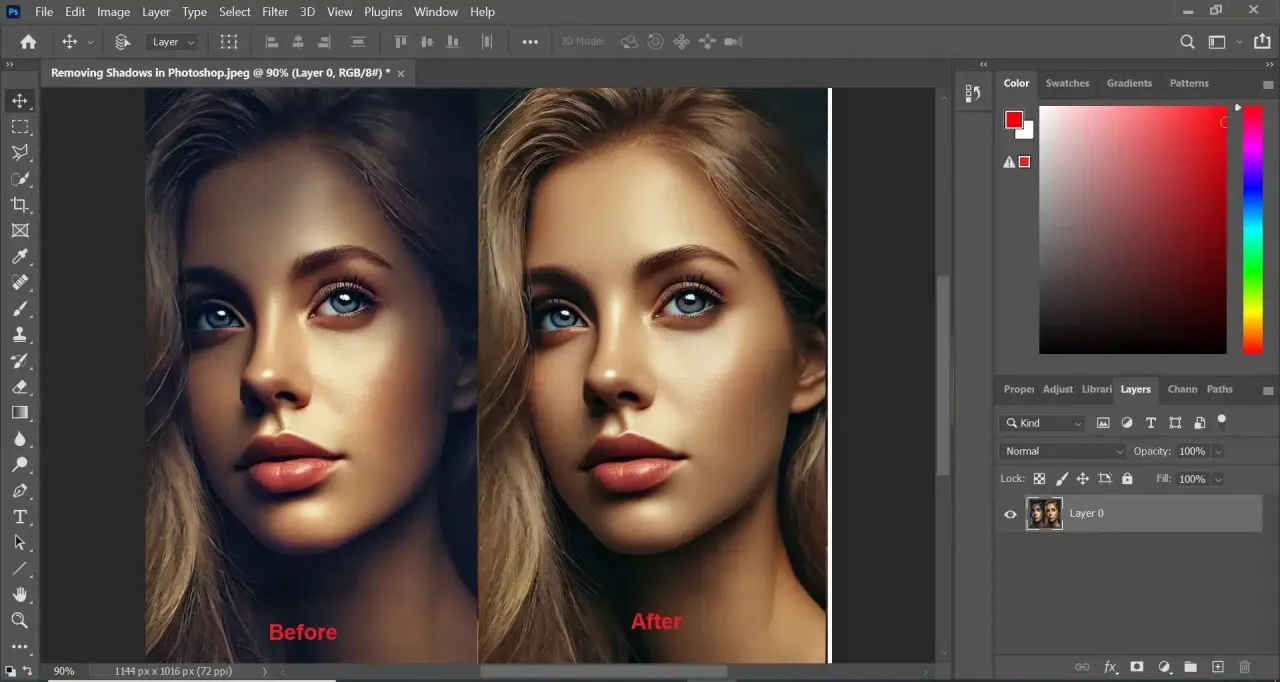Choose the Zoom tool

[20, 620]
